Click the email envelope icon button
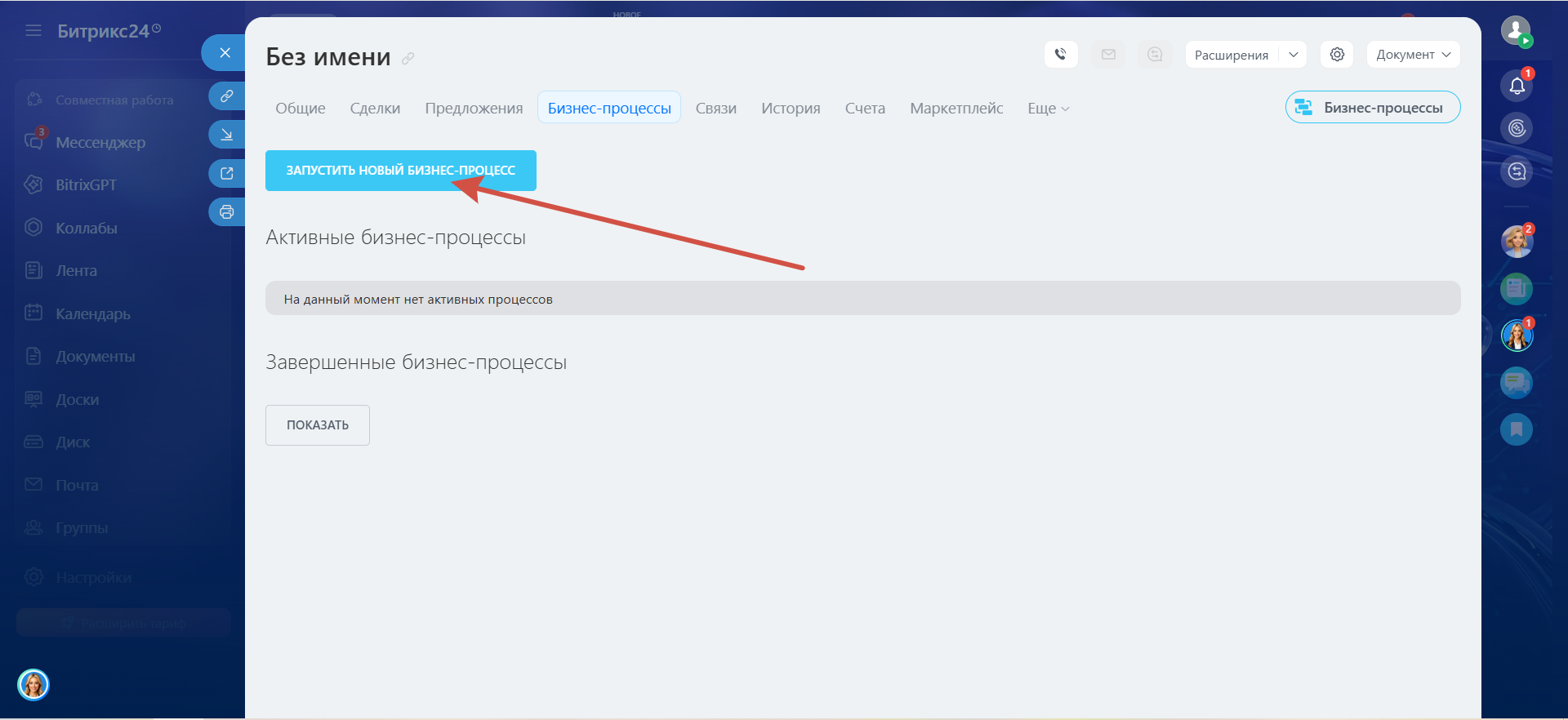This screenshot has height=720, width=1568. pyautogui.click(x=1108, y=55)
